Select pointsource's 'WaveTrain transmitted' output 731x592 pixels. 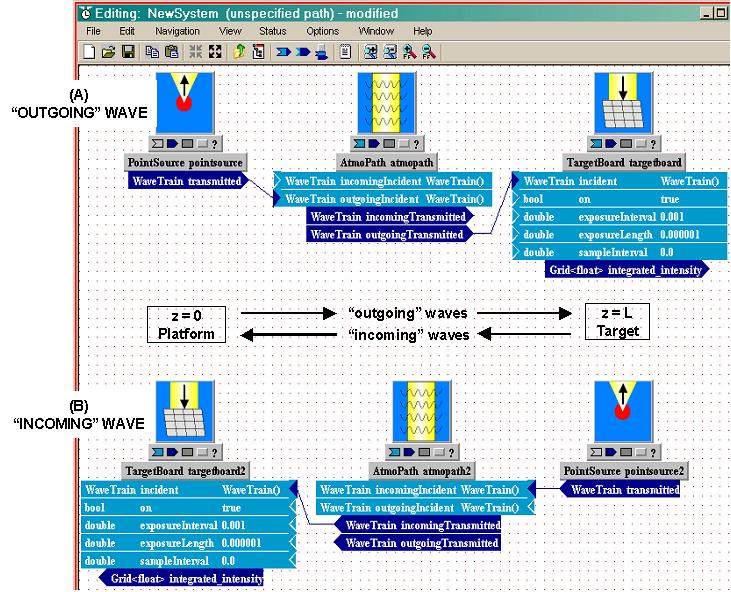click(188, 181)
